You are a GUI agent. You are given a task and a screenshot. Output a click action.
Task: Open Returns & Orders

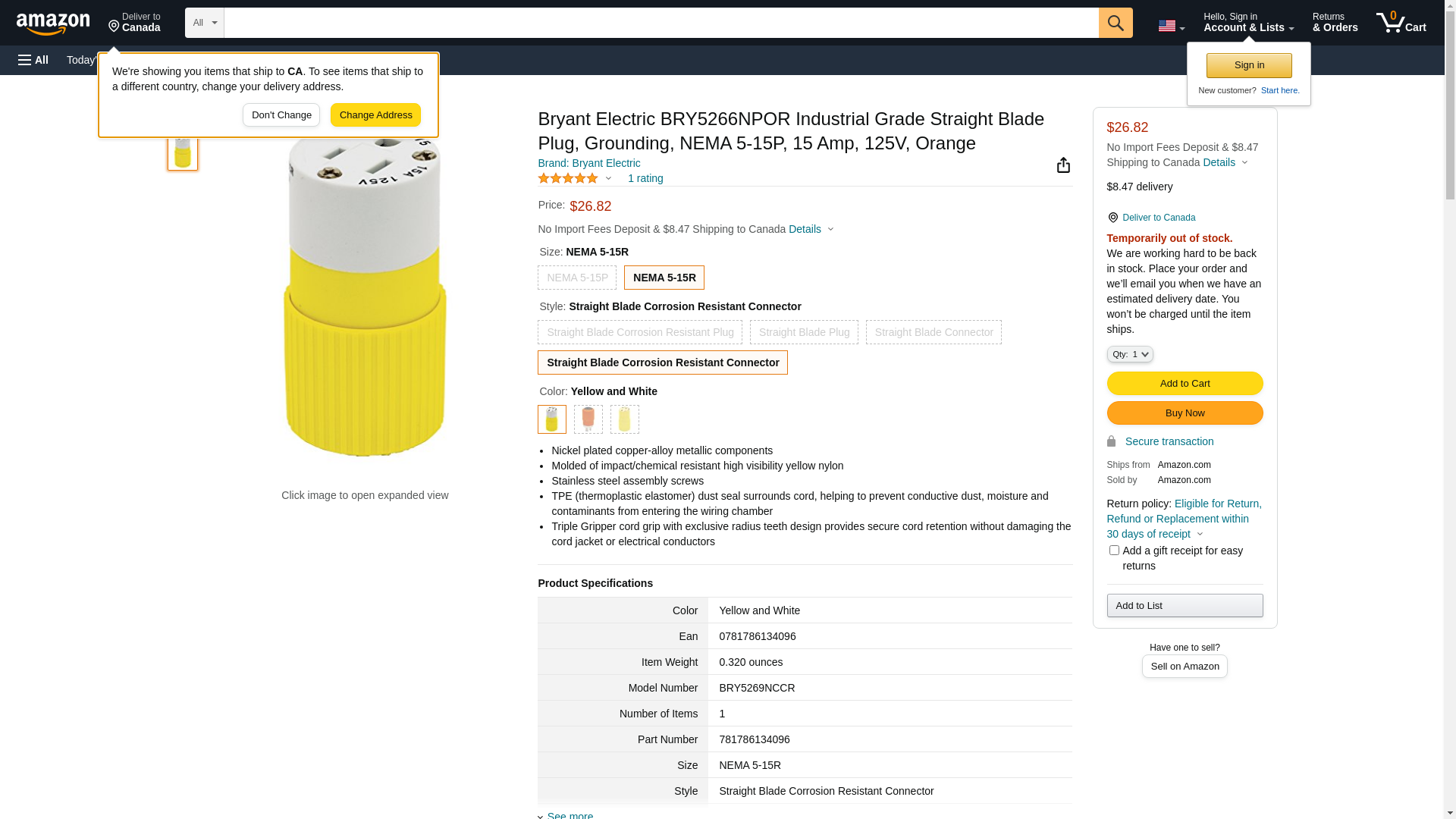1335,23
